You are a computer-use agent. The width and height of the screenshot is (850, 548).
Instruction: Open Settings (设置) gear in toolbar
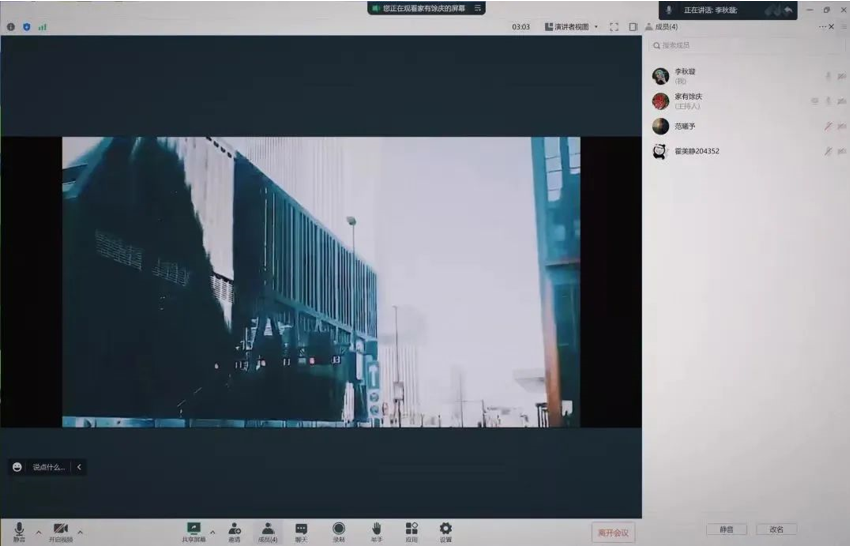[445, 531]
